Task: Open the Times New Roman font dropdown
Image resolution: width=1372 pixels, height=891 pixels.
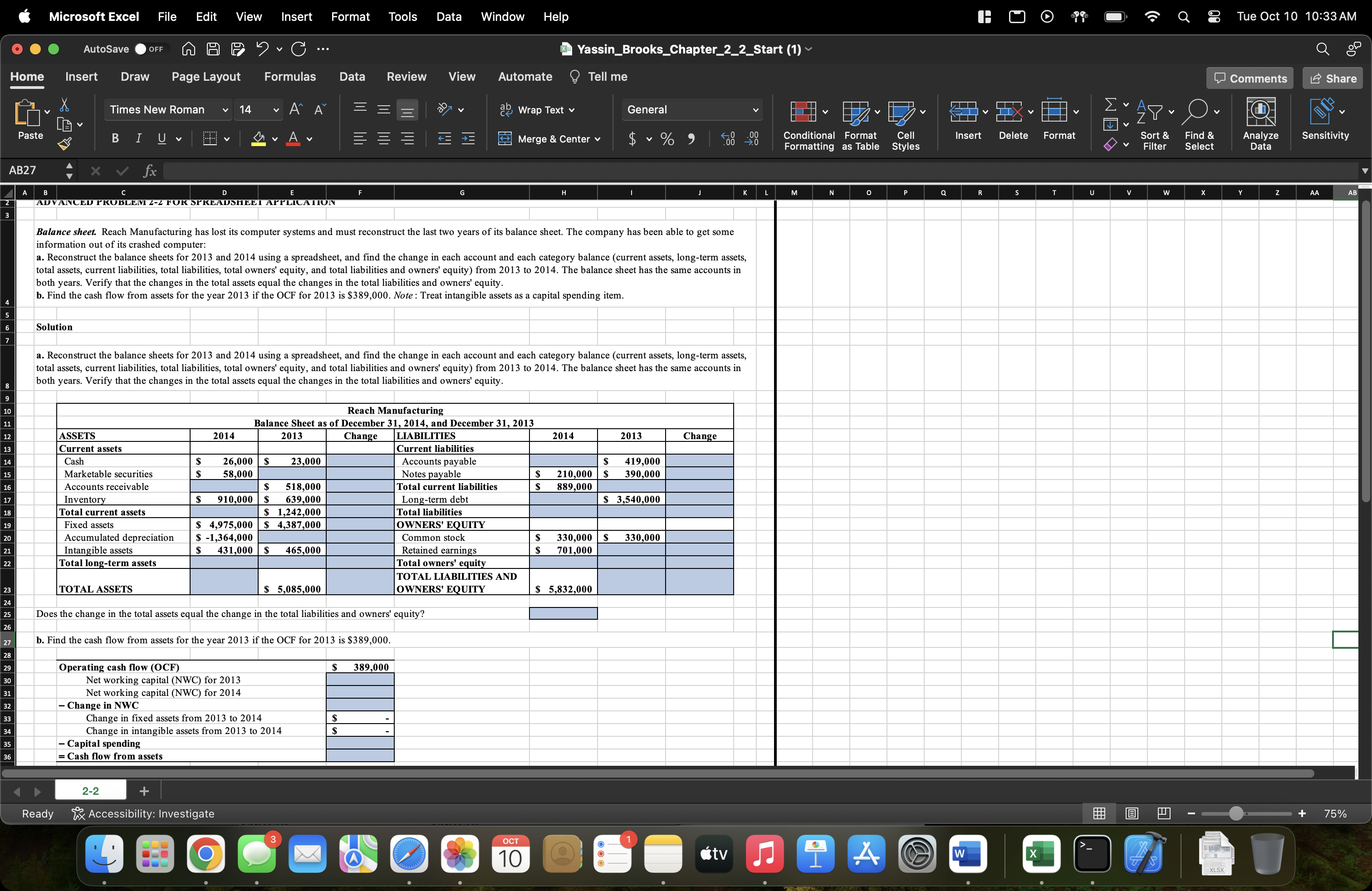Action: point(225,109)
